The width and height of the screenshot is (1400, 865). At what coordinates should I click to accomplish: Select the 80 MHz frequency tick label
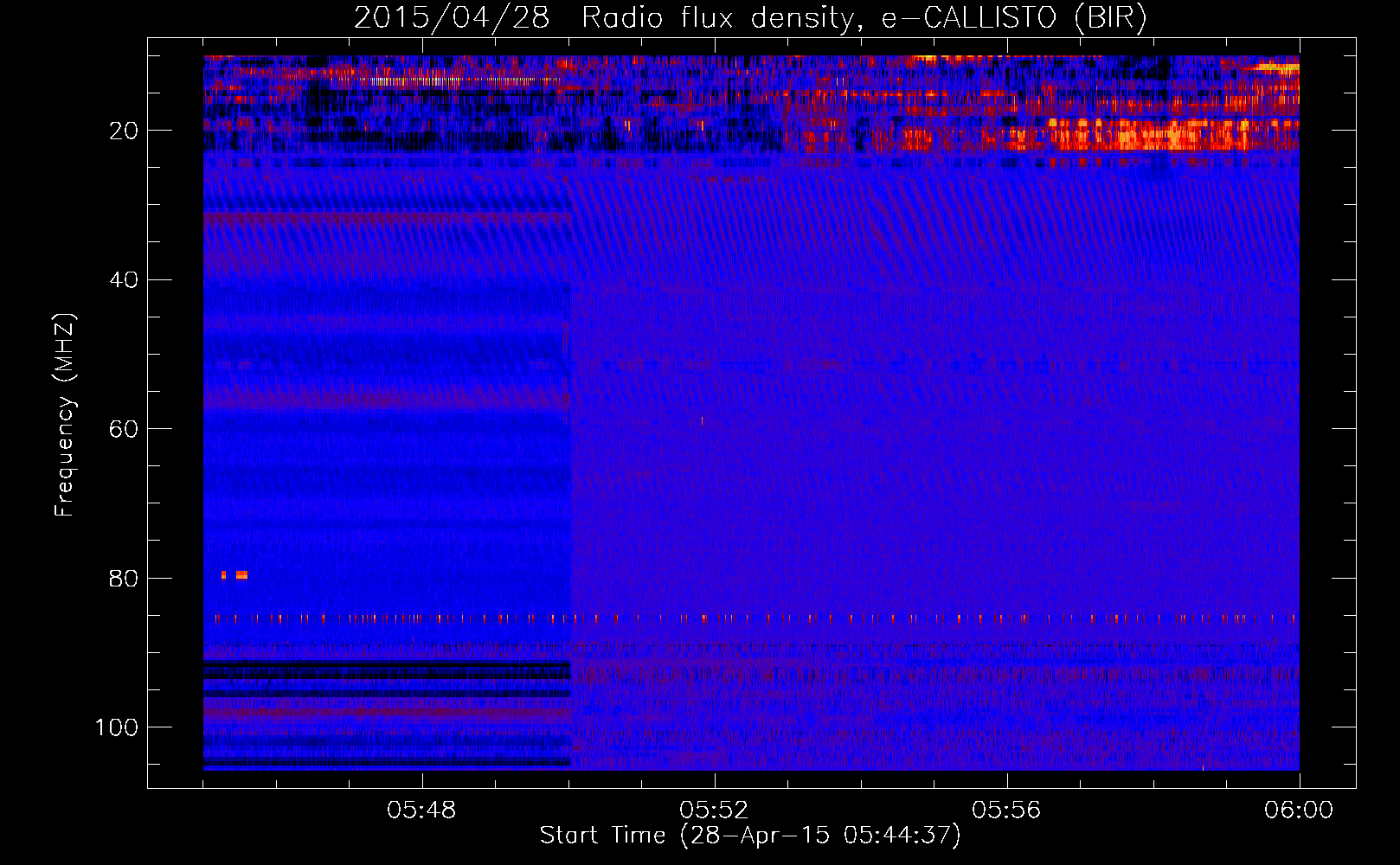[124, 579]
